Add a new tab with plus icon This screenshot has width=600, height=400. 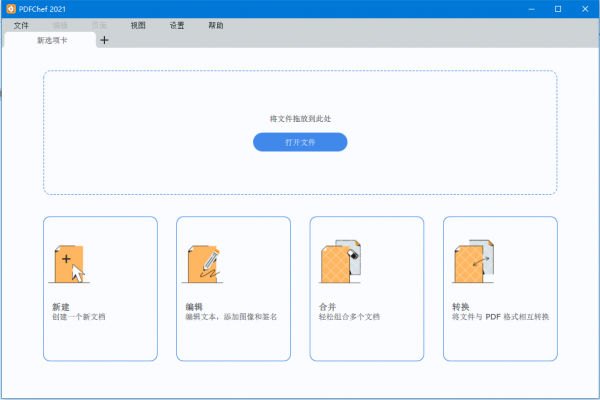104,40
